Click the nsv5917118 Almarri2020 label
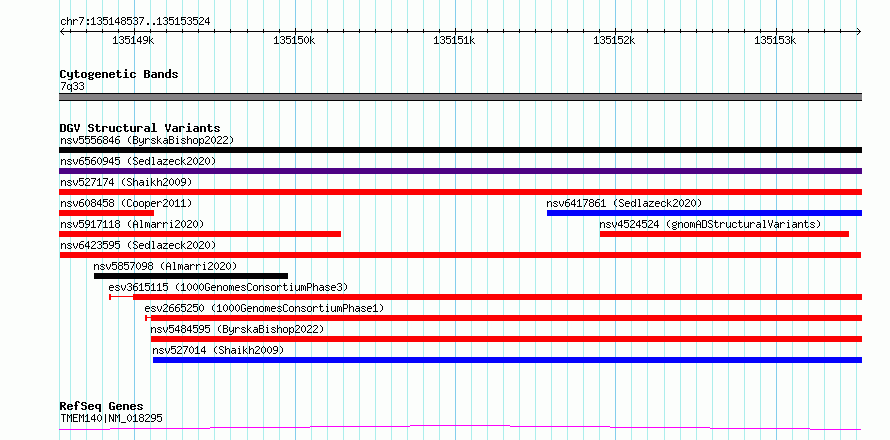 (132, 224)
